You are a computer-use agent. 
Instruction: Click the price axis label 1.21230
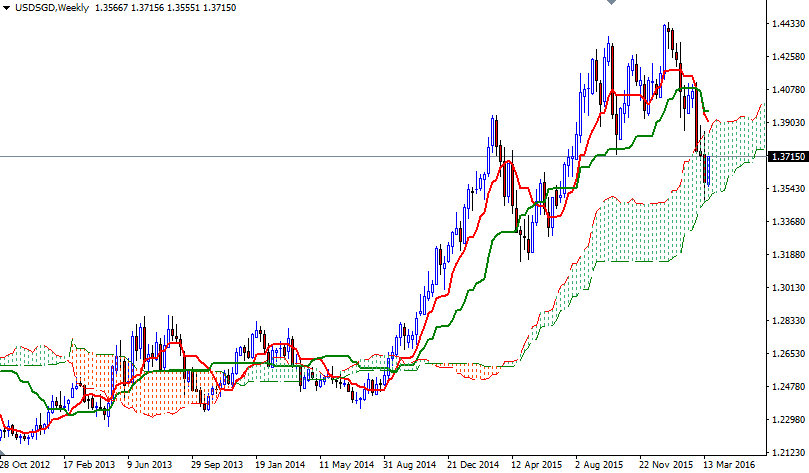[788, 453]
